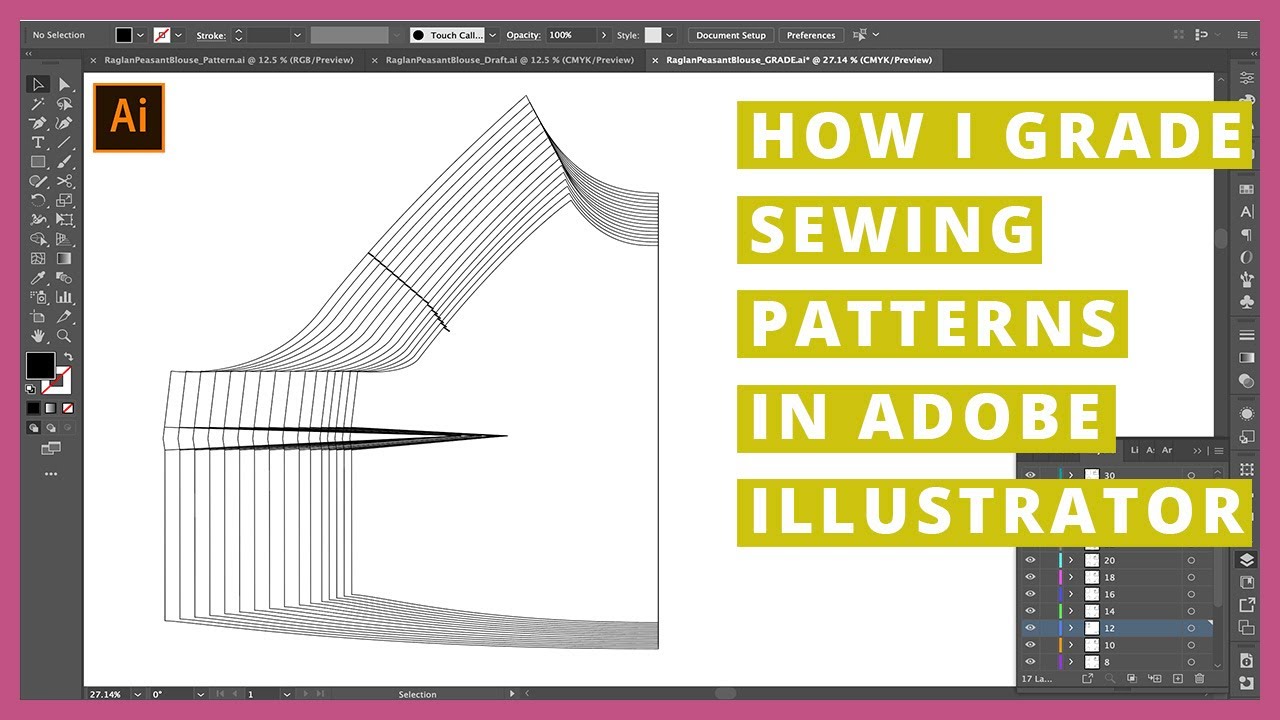Expand layer 30 contents

pos(1071,476)
